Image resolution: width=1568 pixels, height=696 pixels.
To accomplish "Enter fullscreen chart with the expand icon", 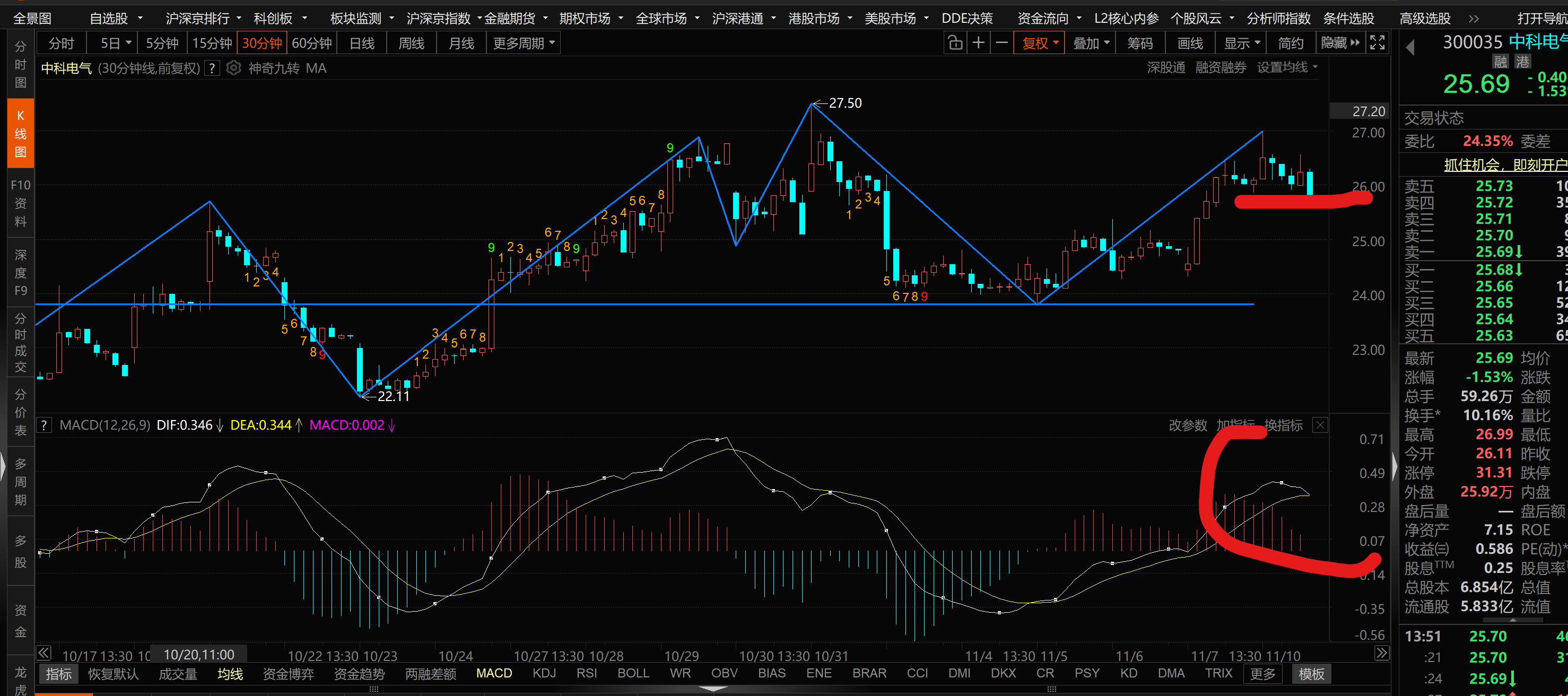I will [x=1377, y=43].
